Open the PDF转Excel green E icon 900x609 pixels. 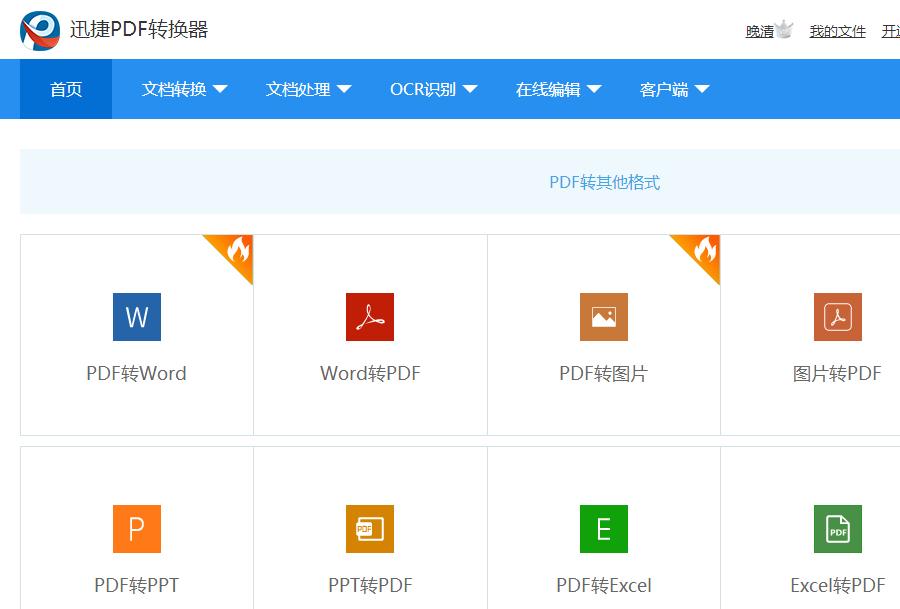click(x=604, y=529)
